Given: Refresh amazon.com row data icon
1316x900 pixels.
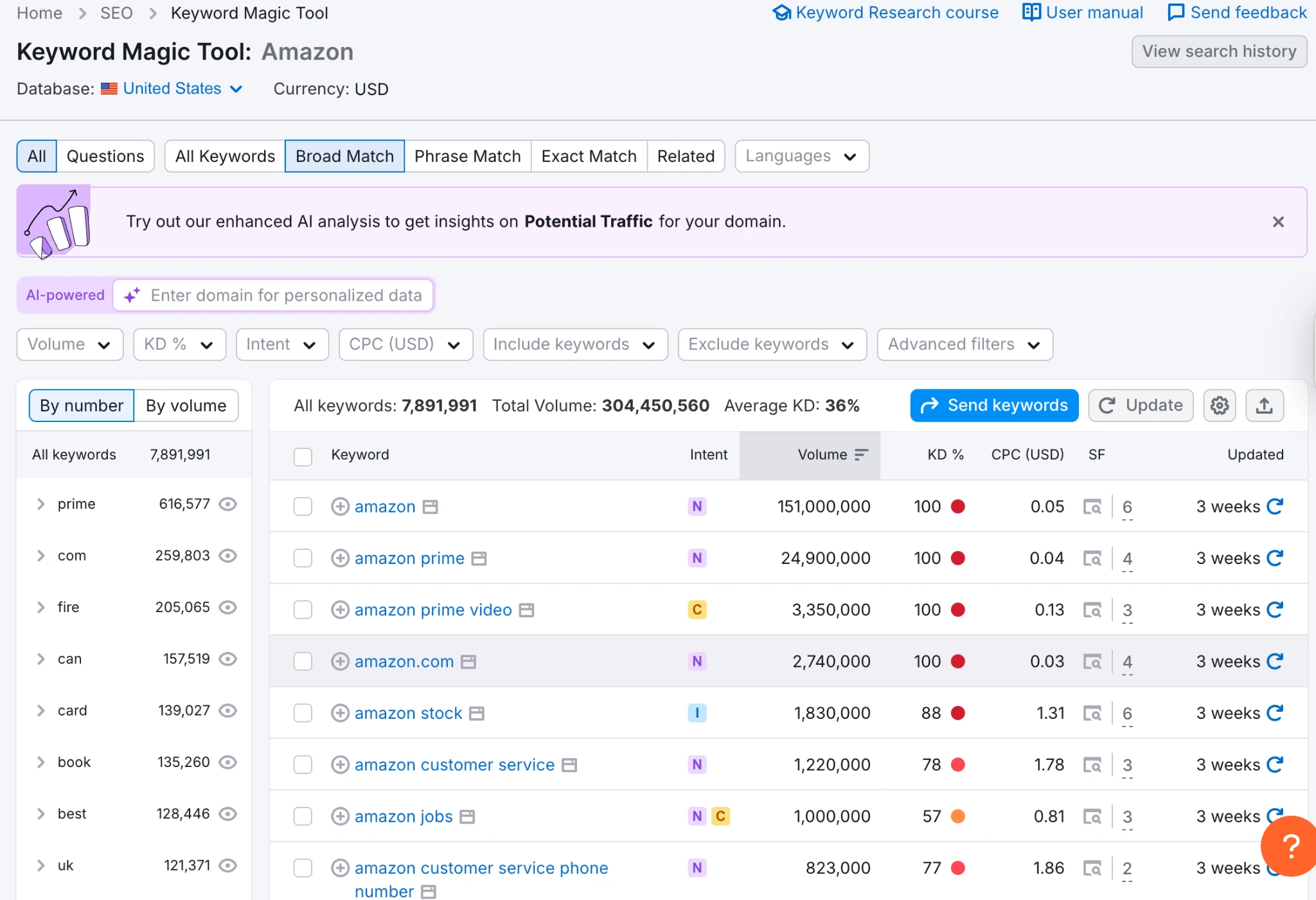Looking at the screenshot, I should coord(1275,660).
